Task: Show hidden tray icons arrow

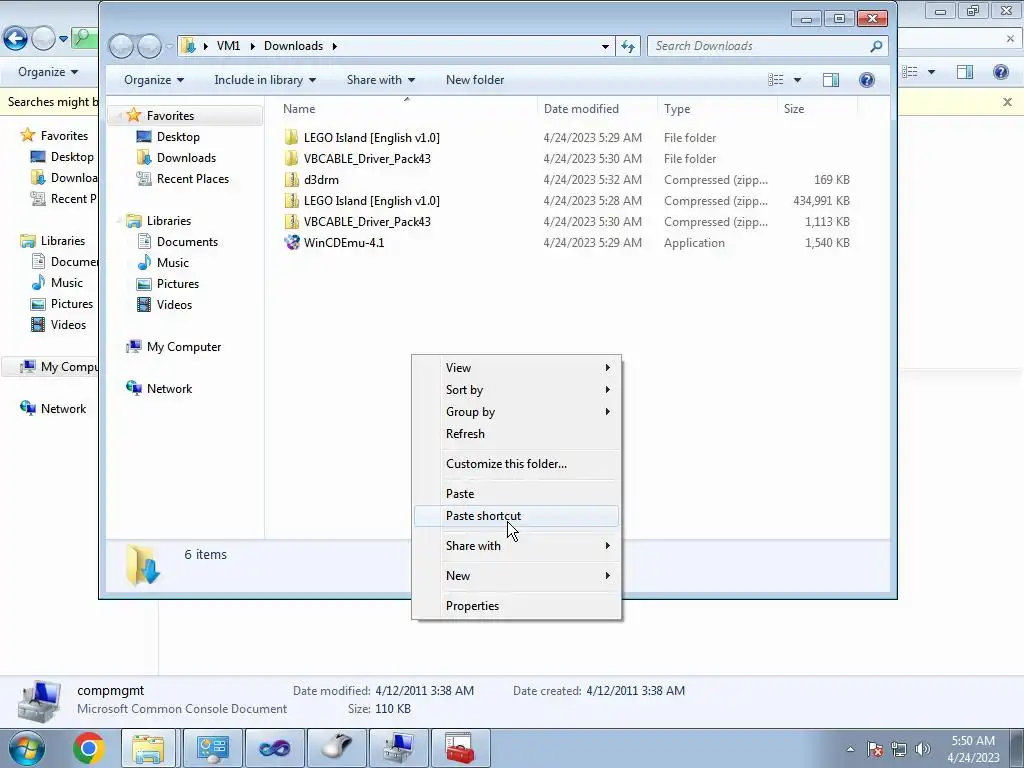Action: [850, 749]
